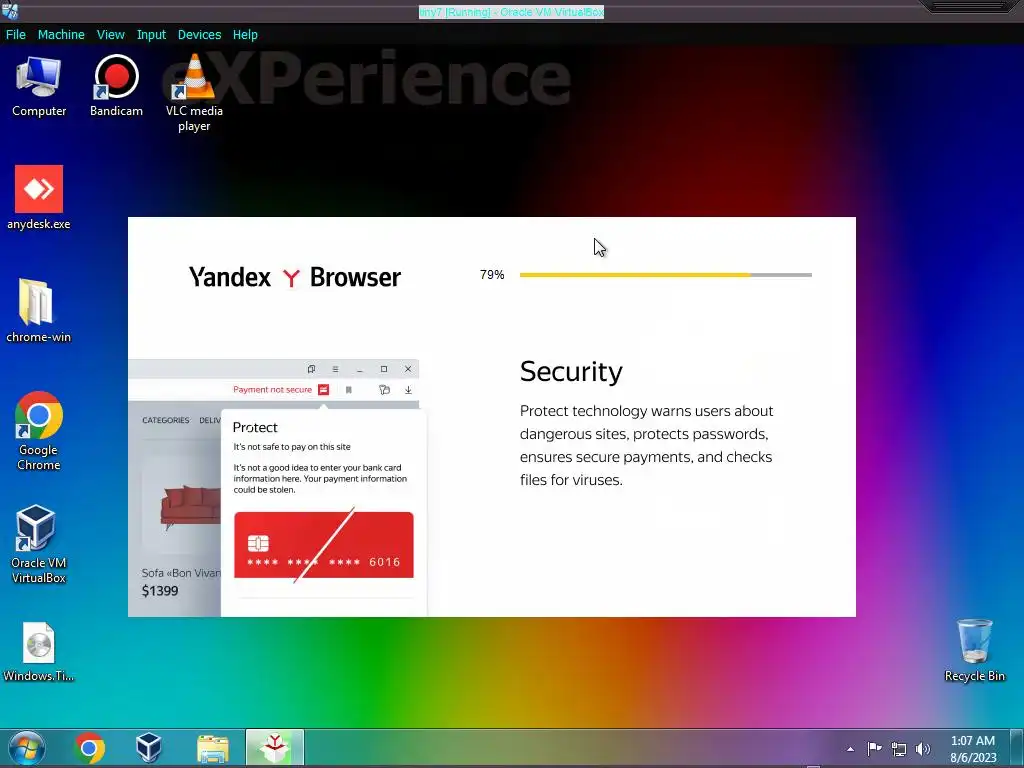Launch Google Chrome desktop shortcut

click(x=39, y=431)
